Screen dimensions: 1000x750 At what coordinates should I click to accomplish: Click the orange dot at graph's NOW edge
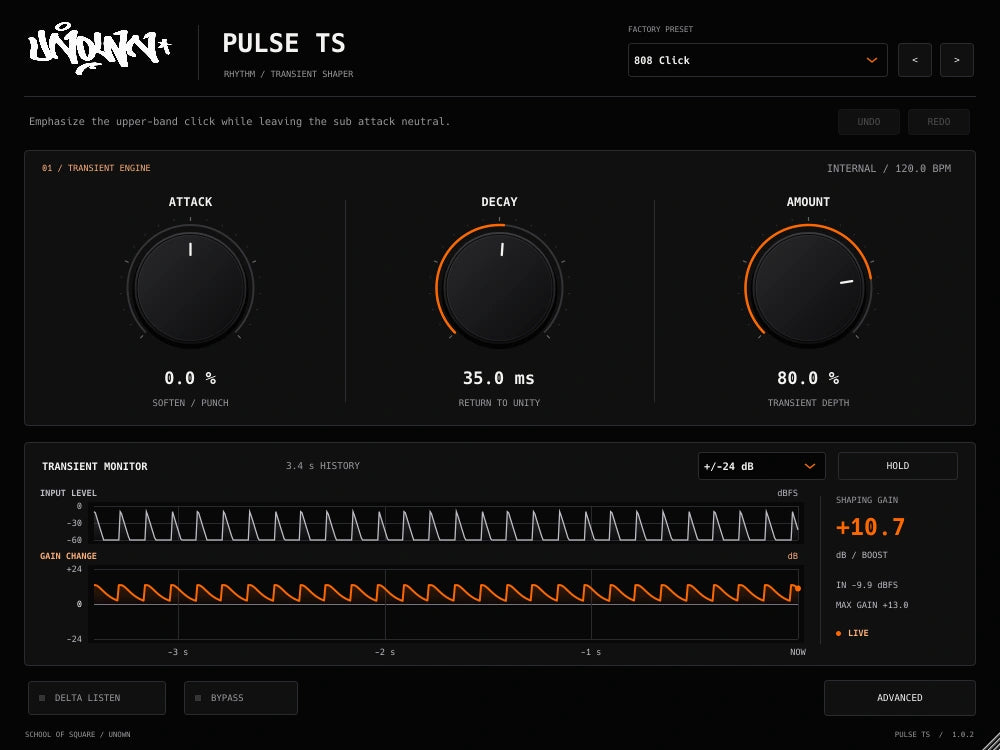point(797,588)
